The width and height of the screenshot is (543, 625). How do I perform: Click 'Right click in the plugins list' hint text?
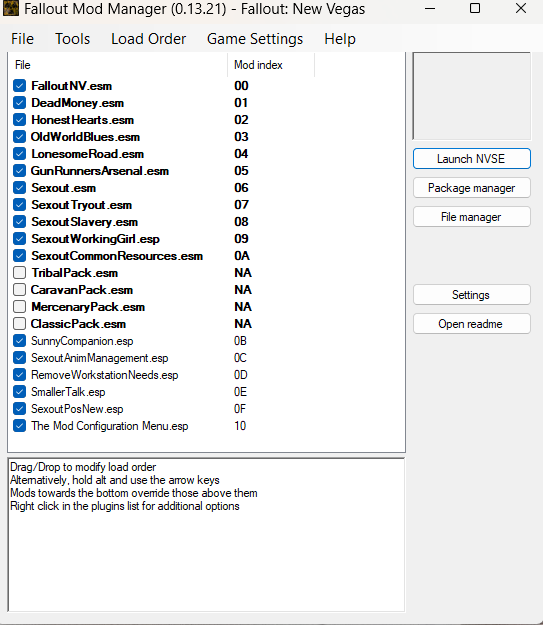coord(124,506)
